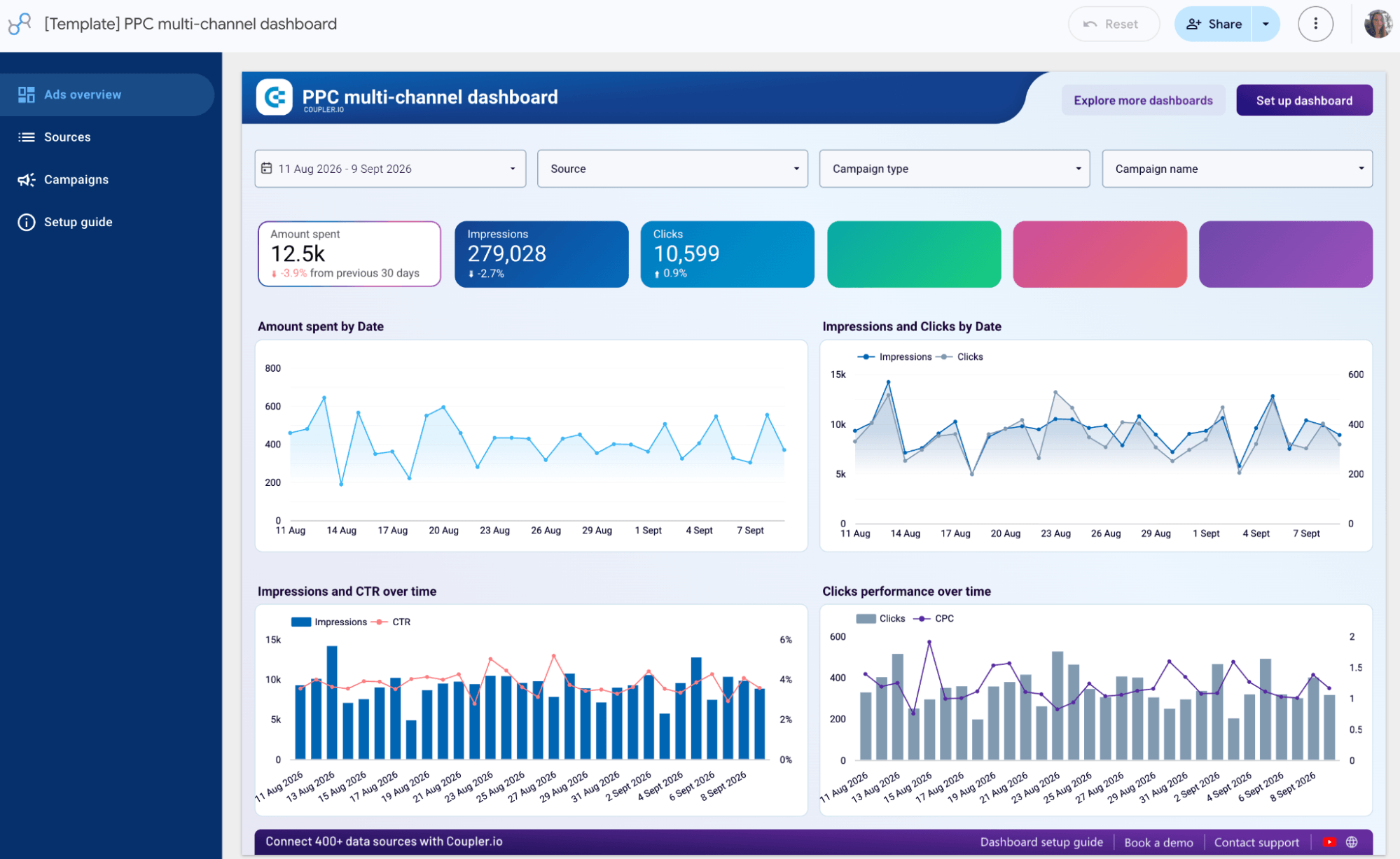Select the Impressions scorecard
This screenshot has width=1400, height=859.
(x=541, y=254)
